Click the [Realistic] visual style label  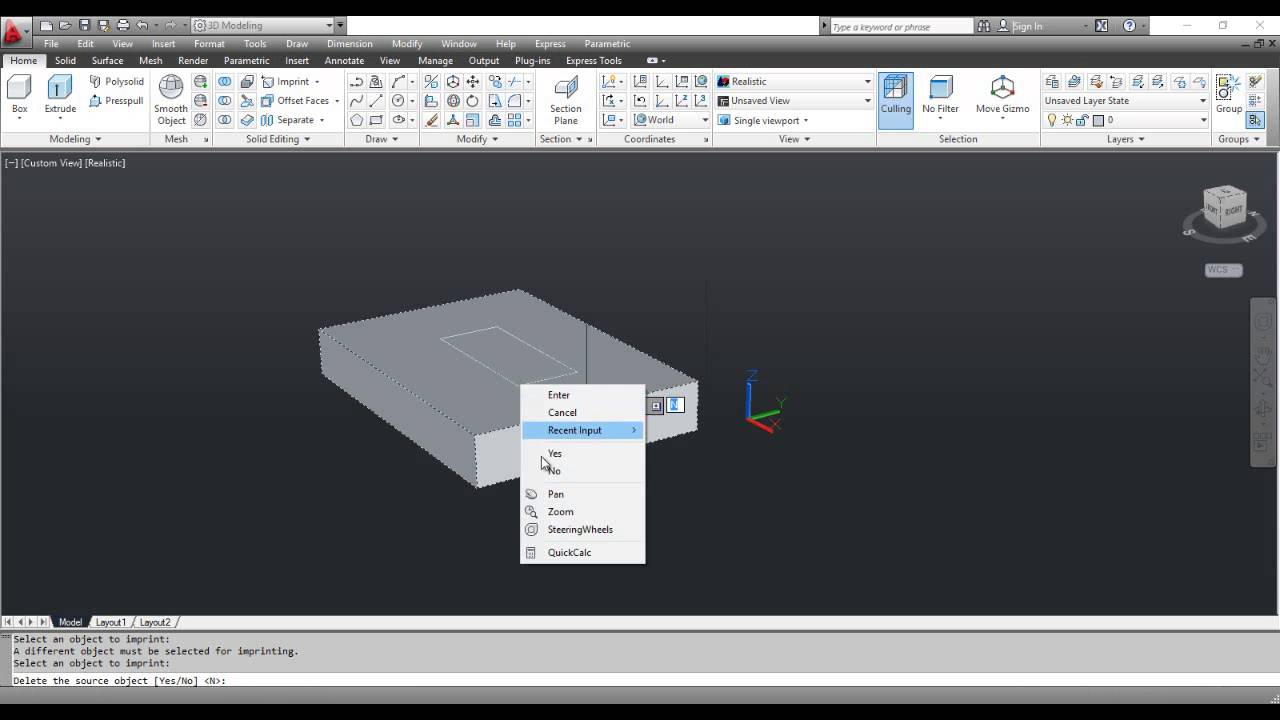click(x=105, y=162)
